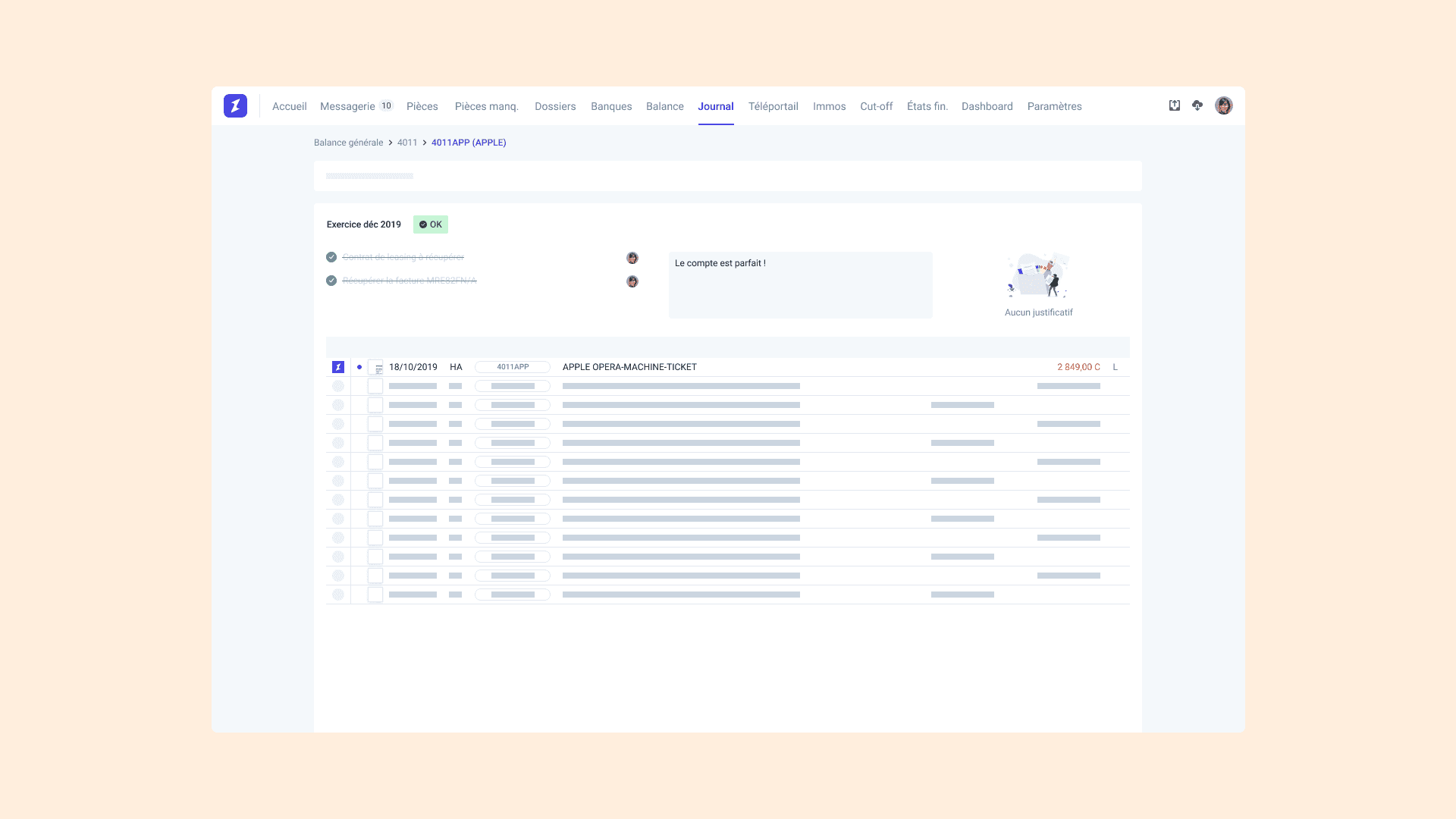Click the breadcrumb chevron after Balance générale
Image resolution: width=1456 pixels, height=819 pixels.
391,143
